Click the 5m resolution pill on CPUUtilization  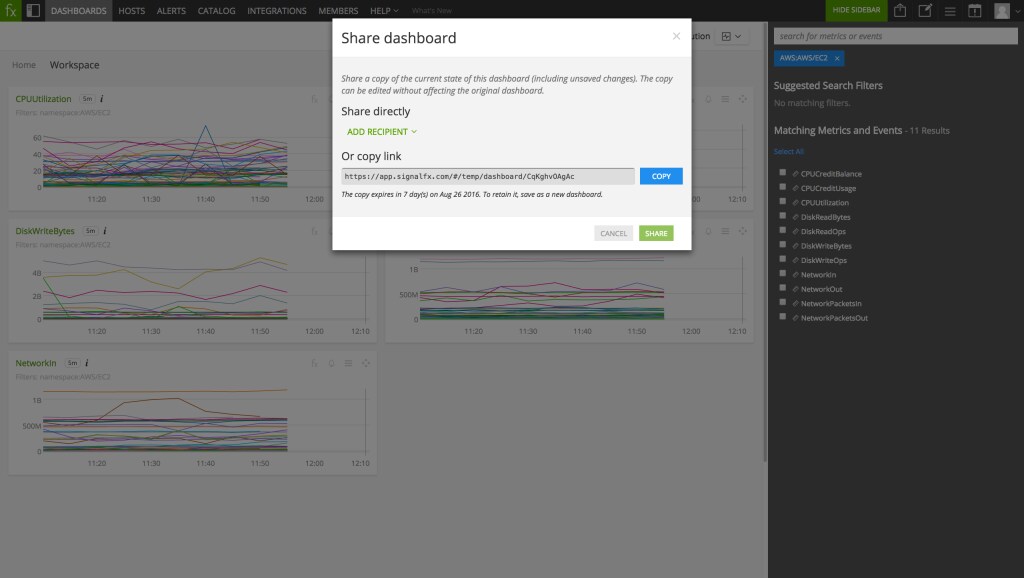(87, 99)
